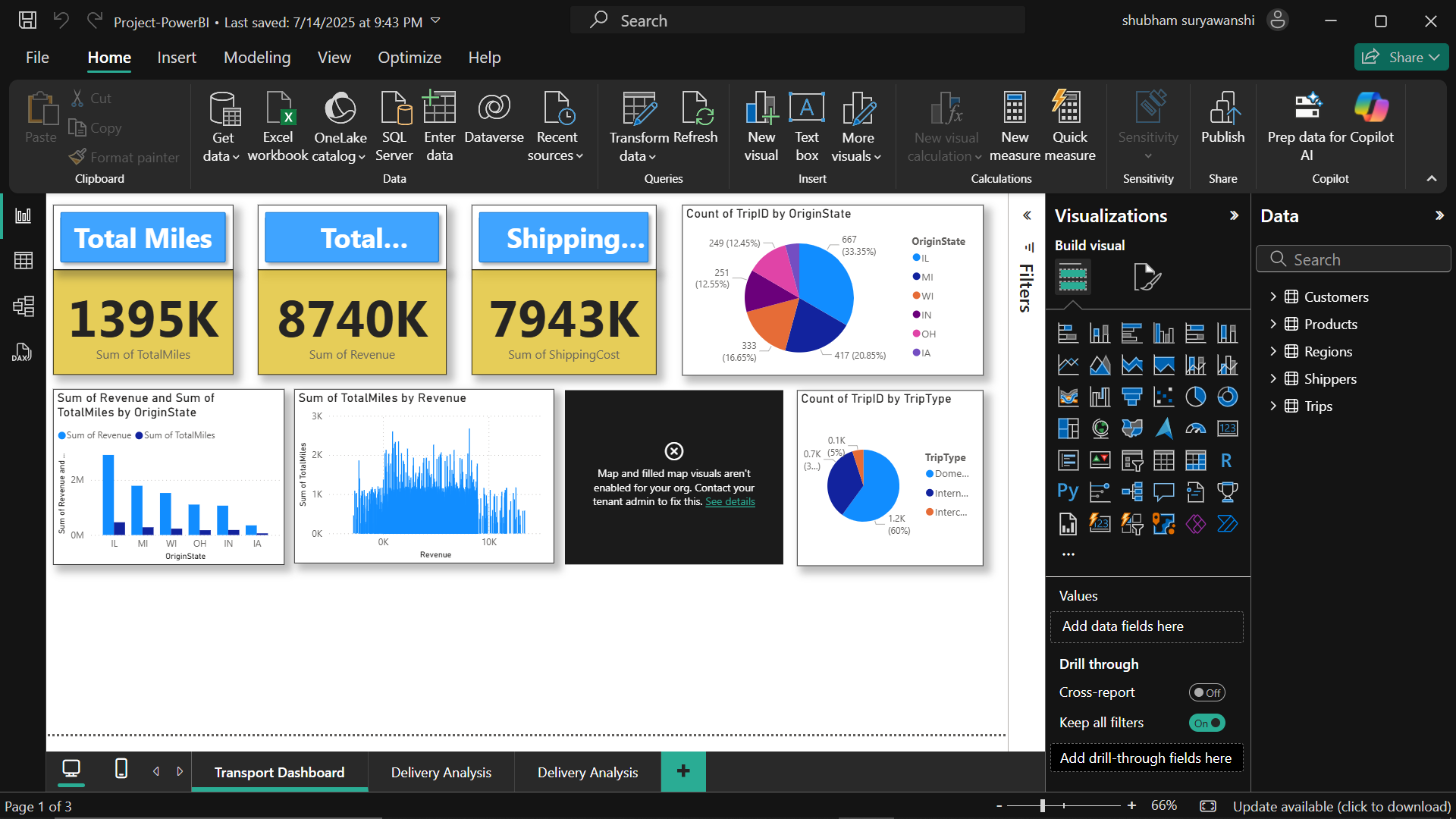Expand the Customers table
Viewport: 1456px width, 819px height.
[x=1273, y=297]
